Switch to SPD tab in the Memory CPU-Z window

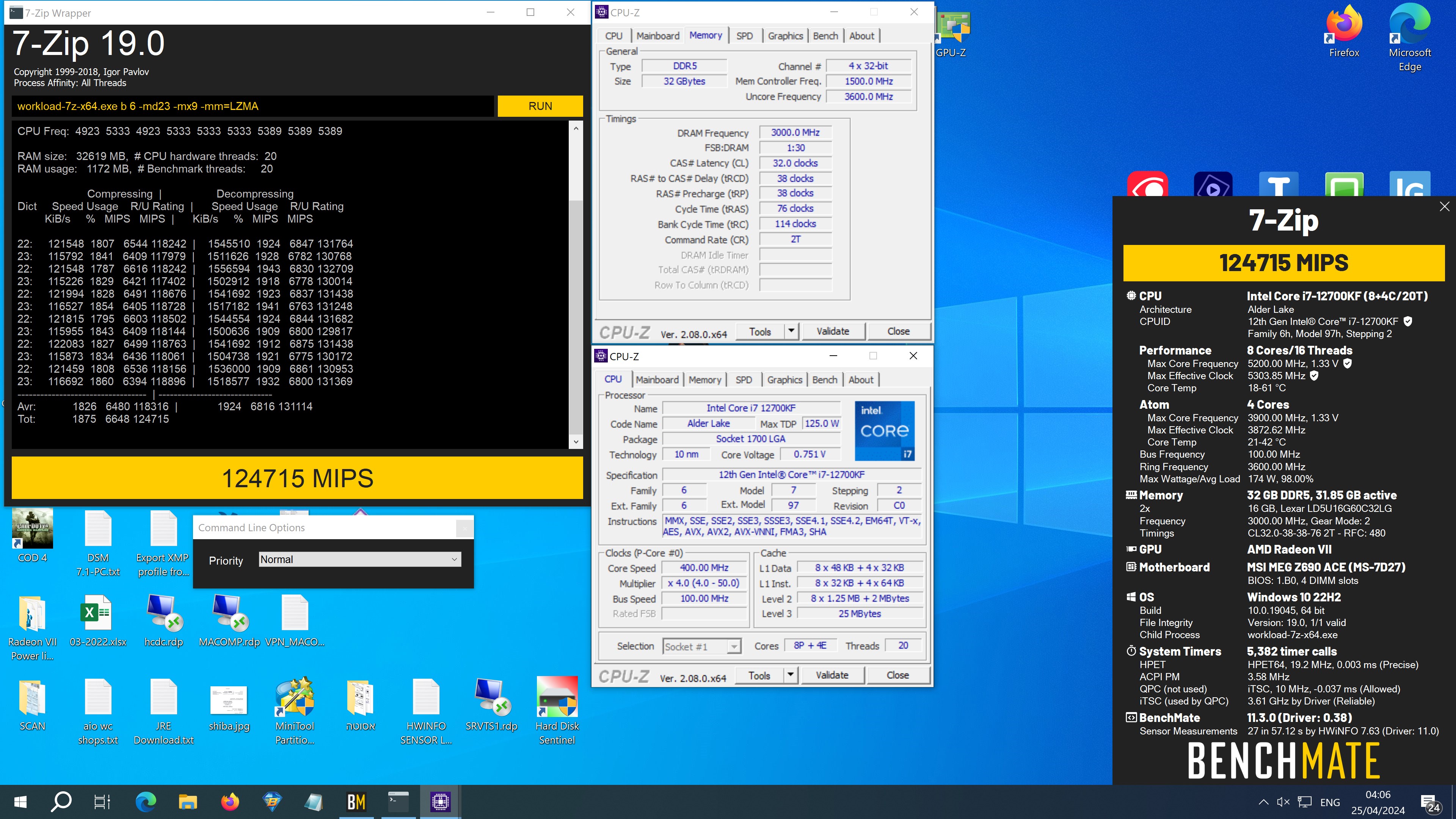[x=744, y=36]
